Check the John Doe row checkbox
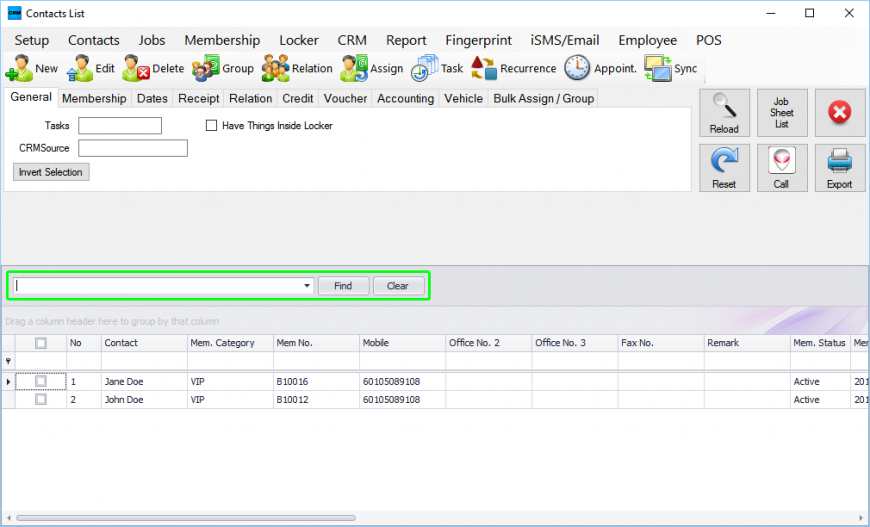This screenshot has width=870, height=527. pos(41,399)
